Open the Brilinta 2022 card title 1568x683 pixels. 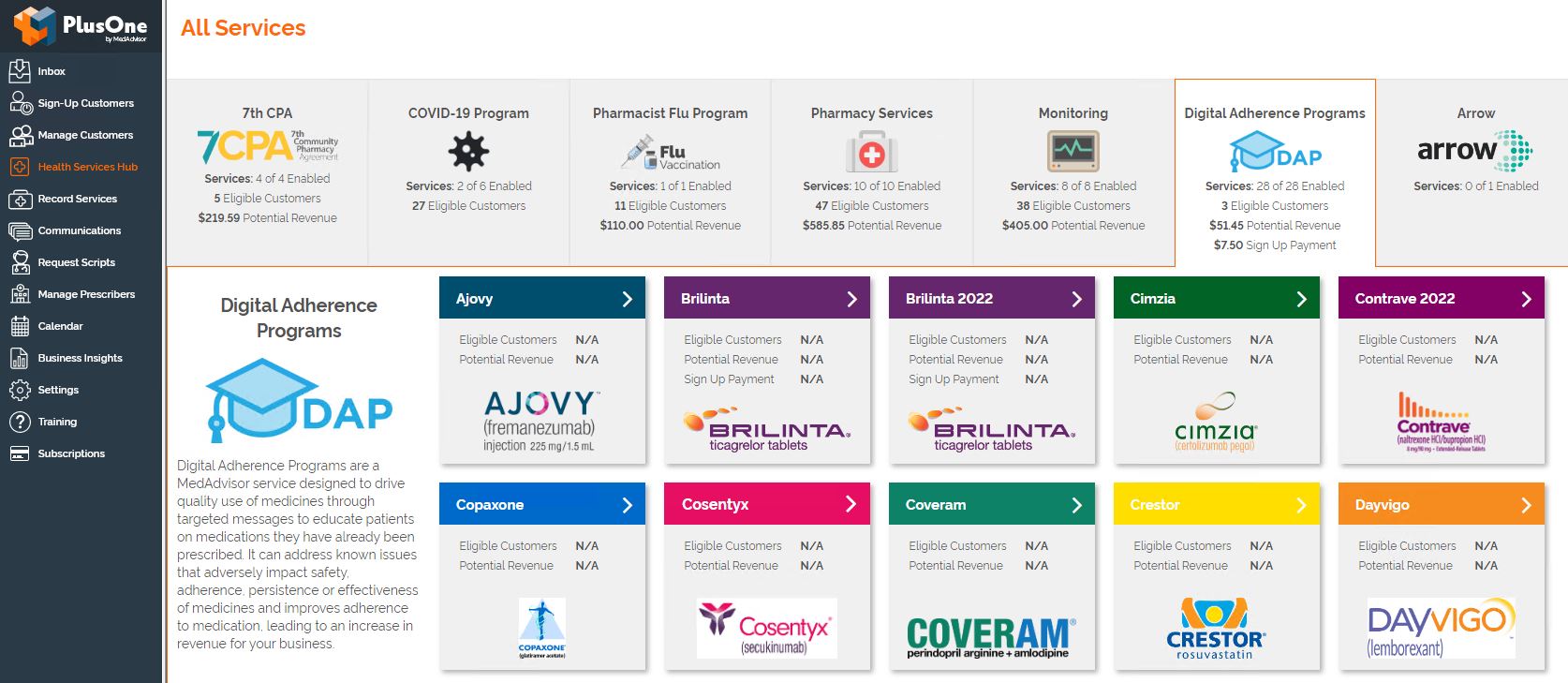pyautogui.click(x=949, y=299)
